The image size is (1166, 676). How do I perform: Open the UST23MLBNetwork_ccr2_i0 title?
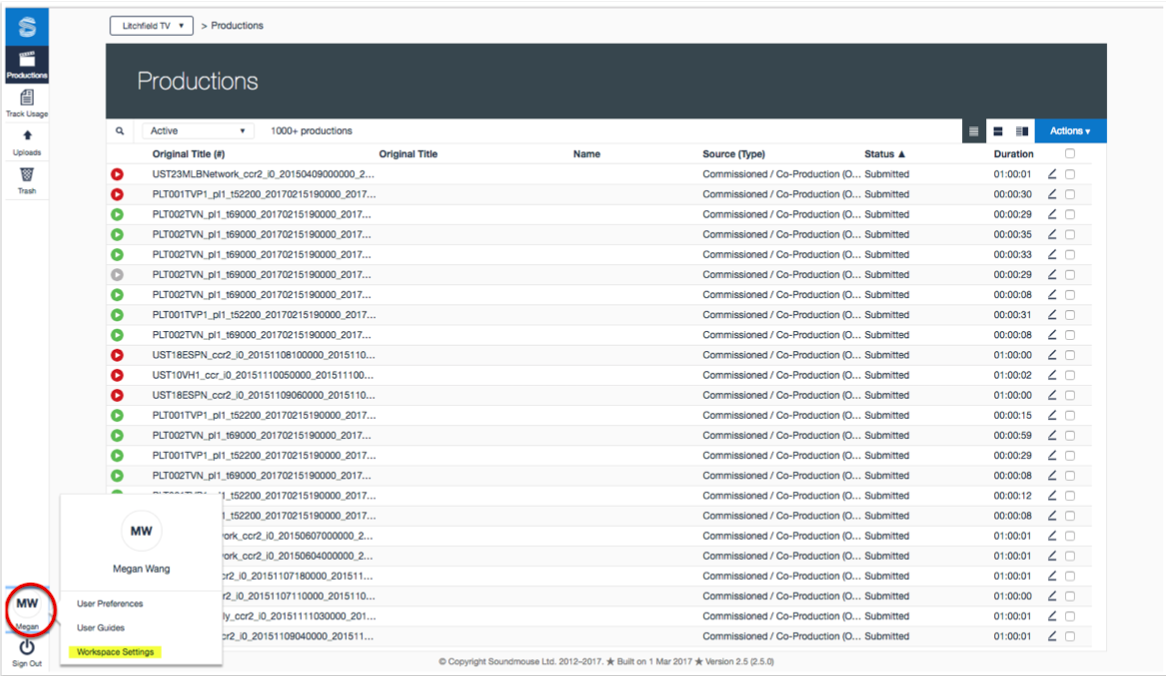263,174
